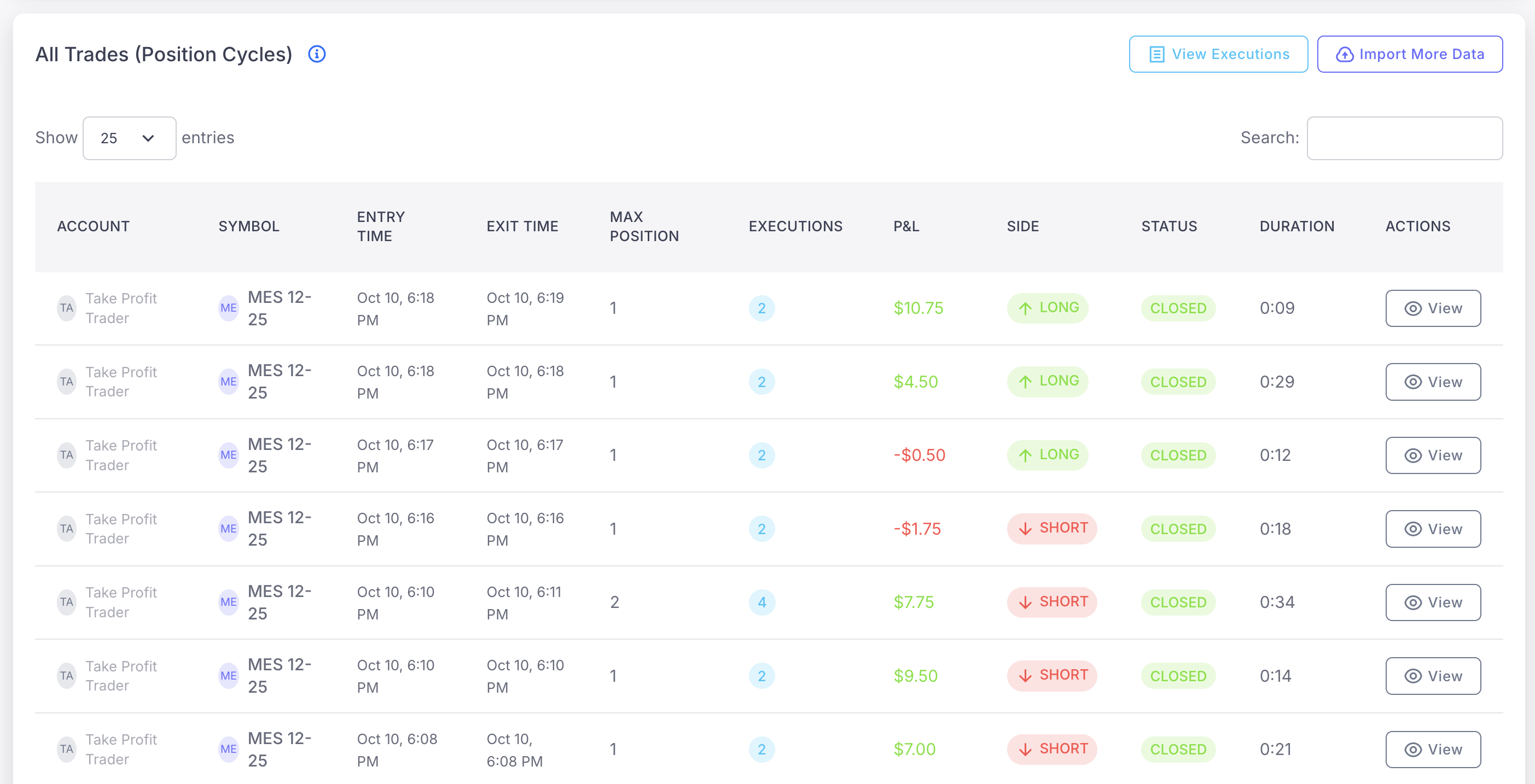Click Import More Data button
This screenshot has height=784, width=1535.
pos(1409,54)
